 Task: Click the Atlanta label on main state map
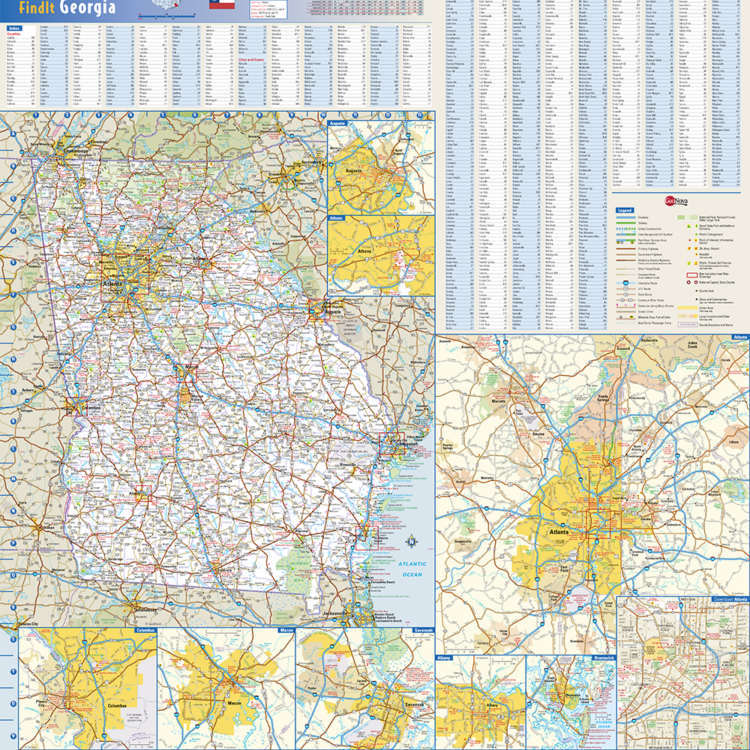[x=112, y=283]
